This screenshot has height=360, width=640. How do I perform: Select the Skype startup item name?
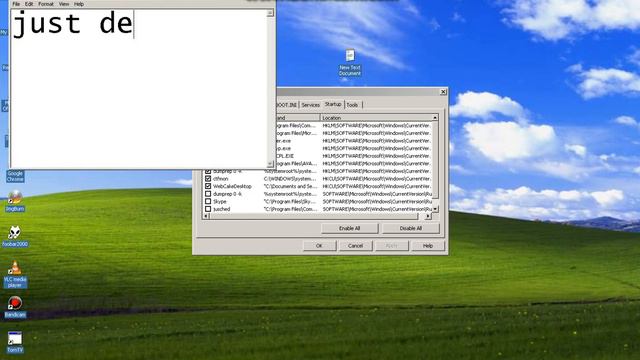[220, 202]
